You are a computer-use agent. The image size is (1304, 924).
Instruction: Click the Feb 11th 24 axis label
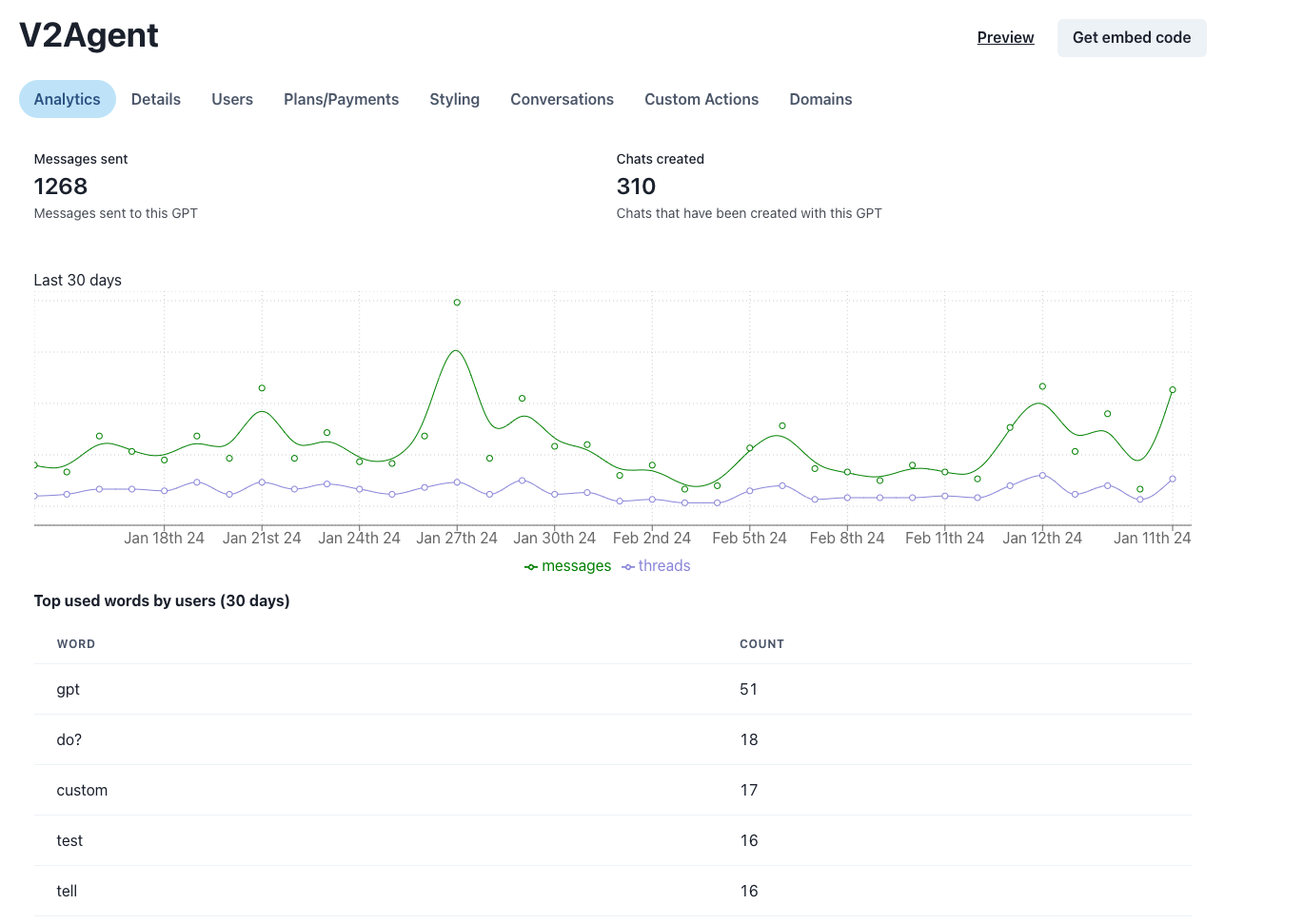[x=945, y=538]
